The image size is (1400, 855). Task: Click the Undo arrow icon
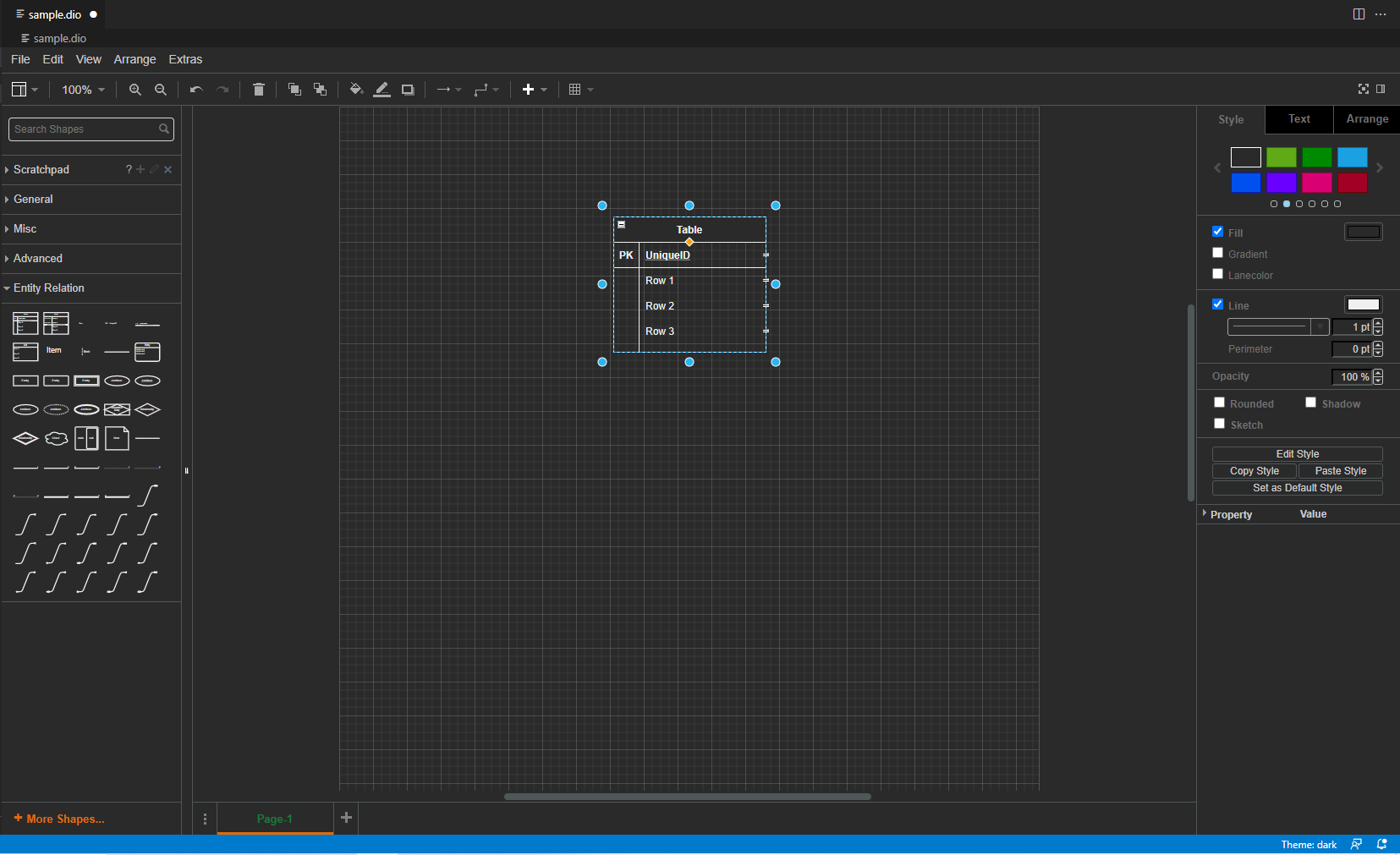(196, 90)
